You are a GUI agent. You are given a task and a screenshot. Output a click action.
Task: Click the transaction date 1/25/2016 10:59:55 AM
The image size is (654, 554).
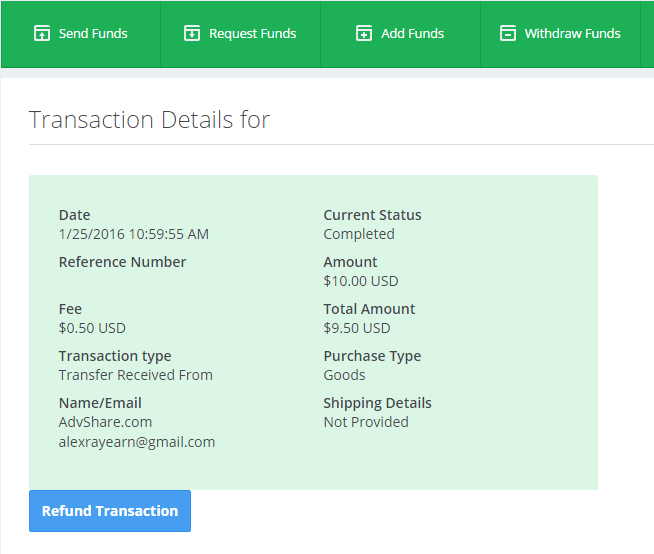(134, 234)
